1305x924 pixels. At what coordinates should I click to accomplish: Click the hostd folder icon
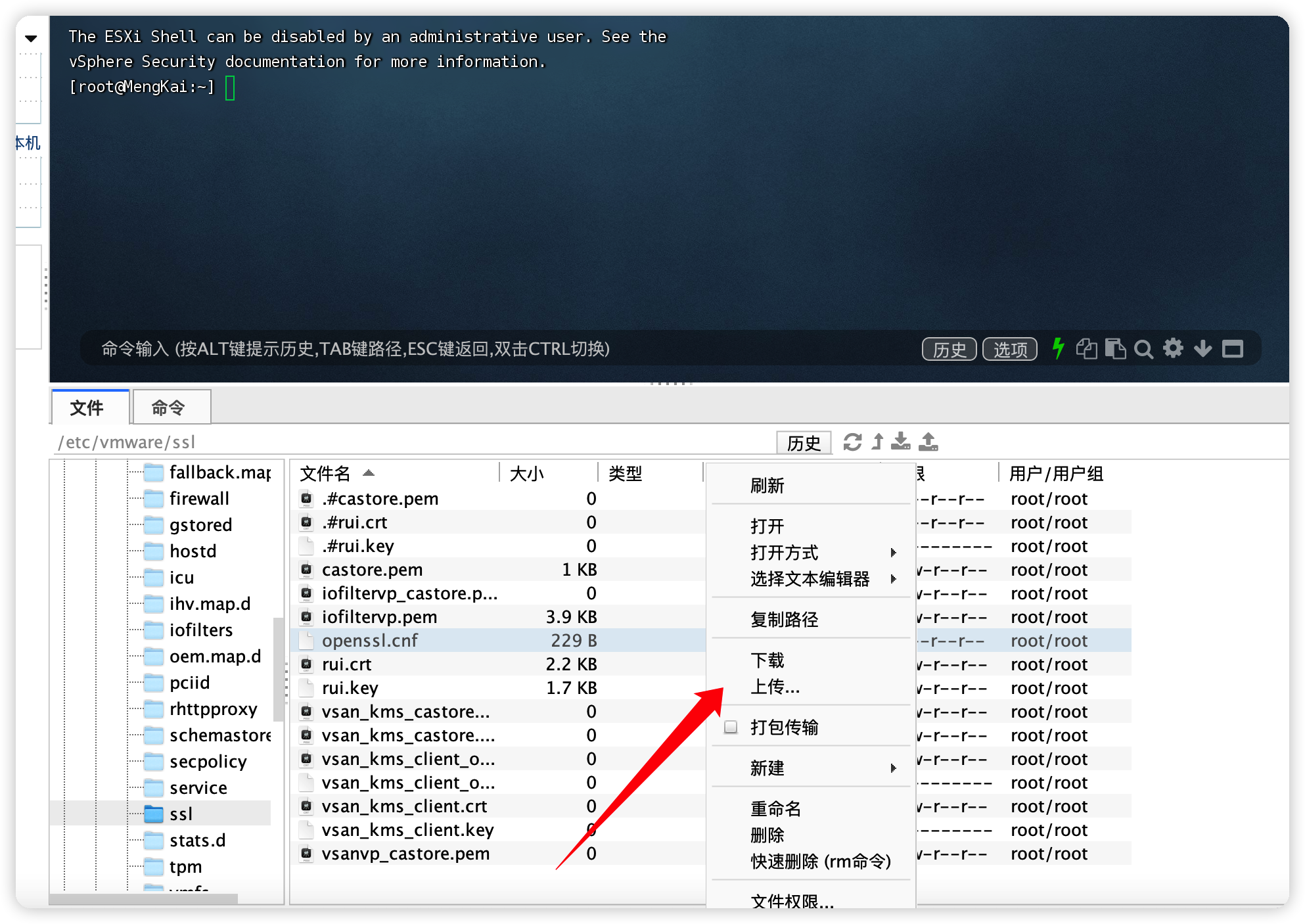pos(154,551)
